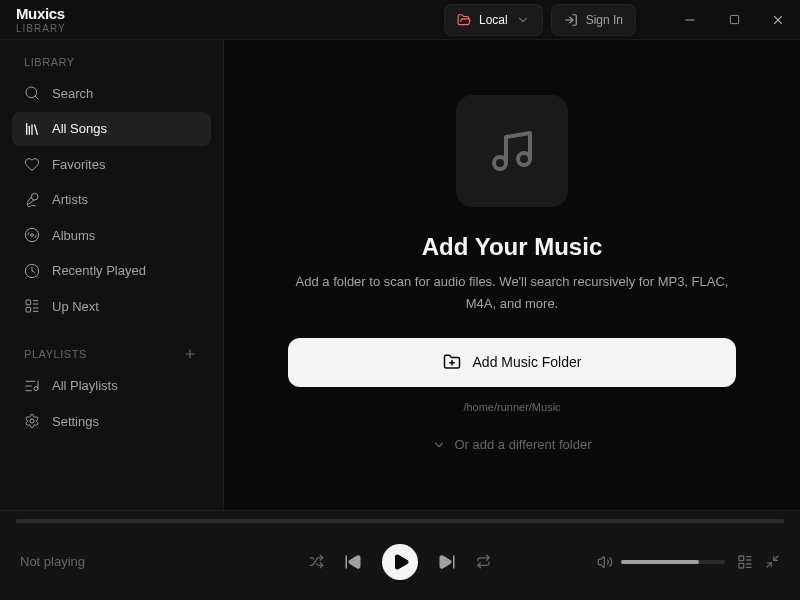Go to the Favorites label
The width and height of the screenshot is (800, 600).
tap(79, 165)
